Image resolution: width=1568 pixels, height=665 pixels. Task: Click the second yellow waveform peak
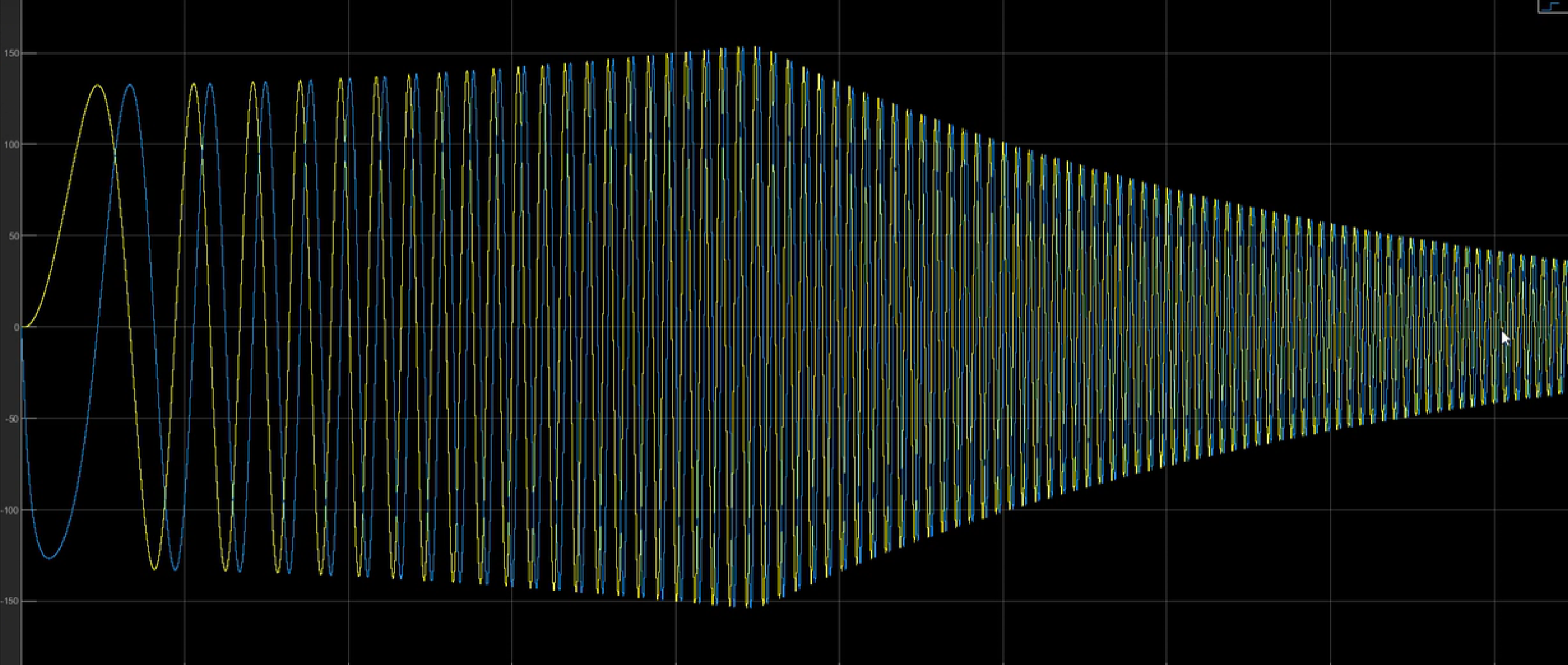click(x=194, y=84)
